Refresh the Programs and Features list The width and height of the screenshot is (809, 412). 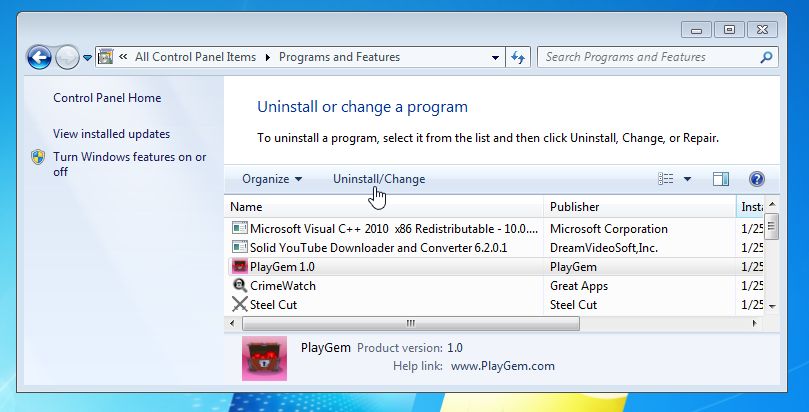coord(517,57)
